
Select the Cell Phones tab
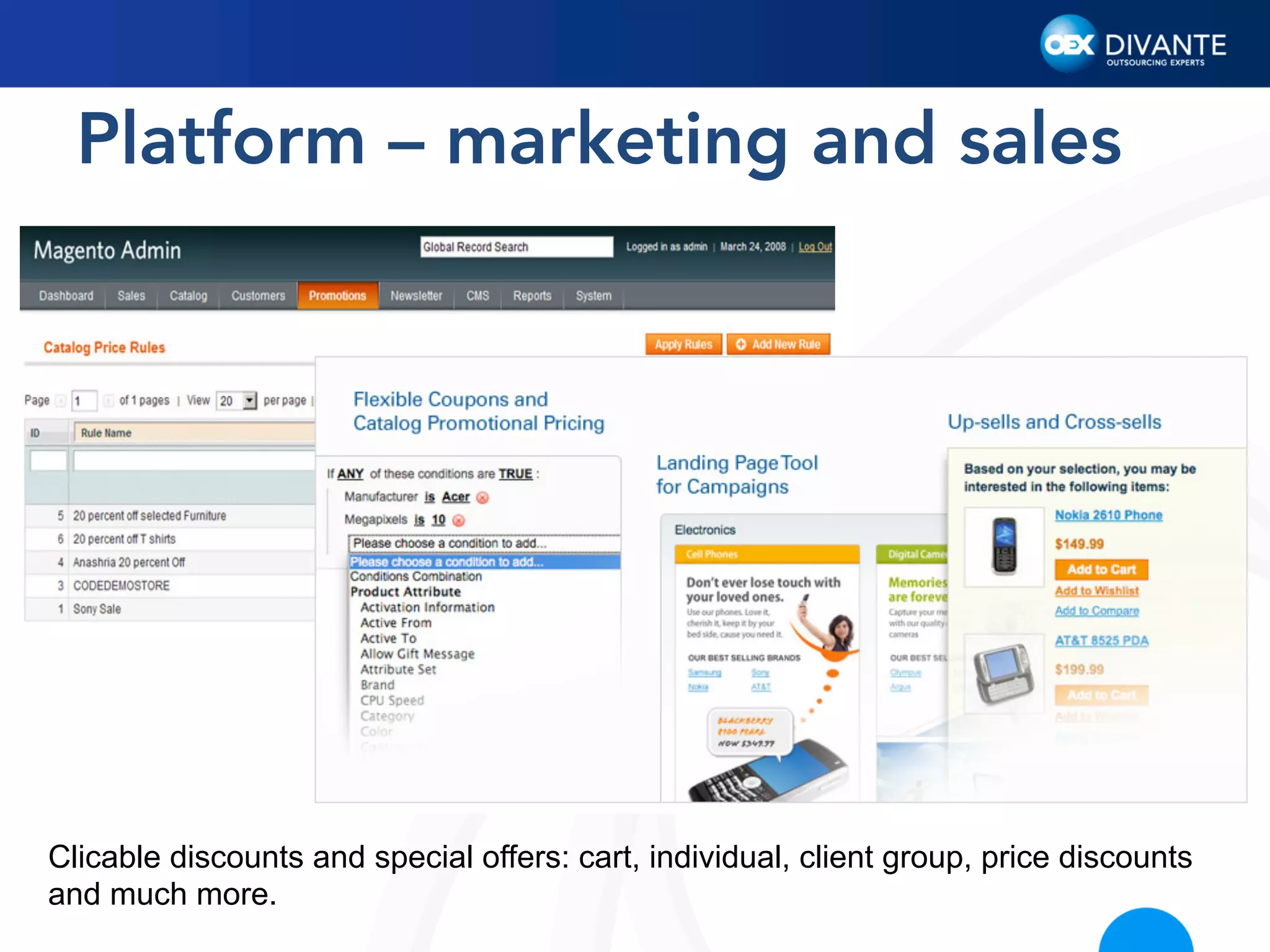click(x=767, y=554)
